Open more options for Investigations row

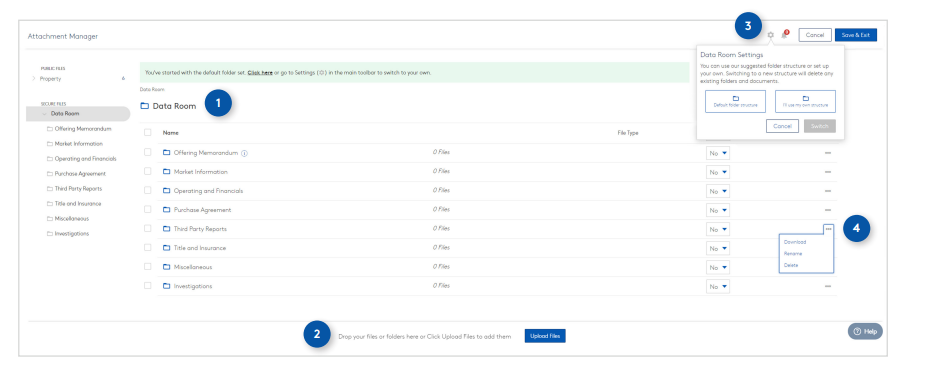(828, 287)
